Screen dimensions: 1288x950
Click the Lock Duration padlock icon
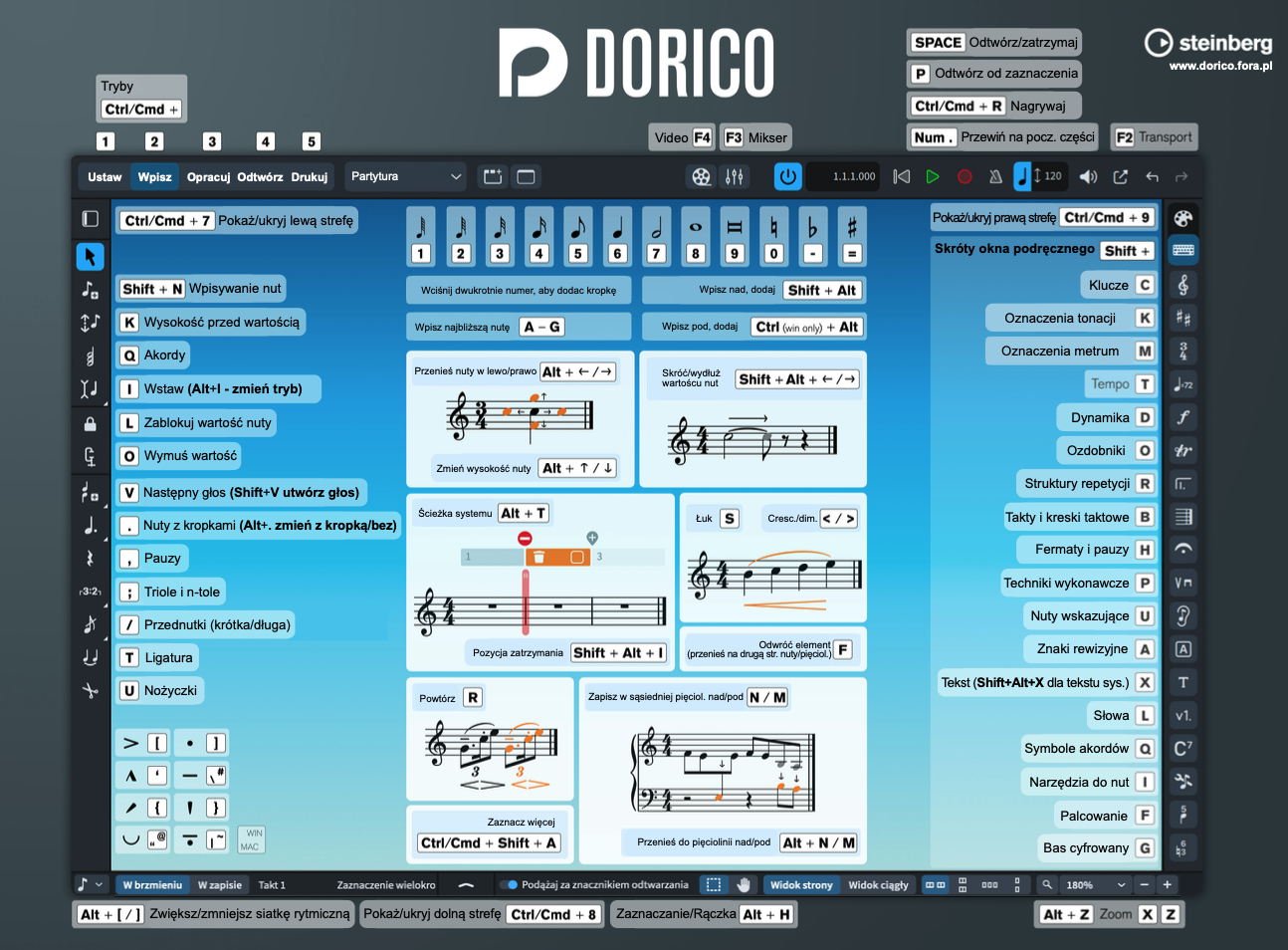point(90,424)
